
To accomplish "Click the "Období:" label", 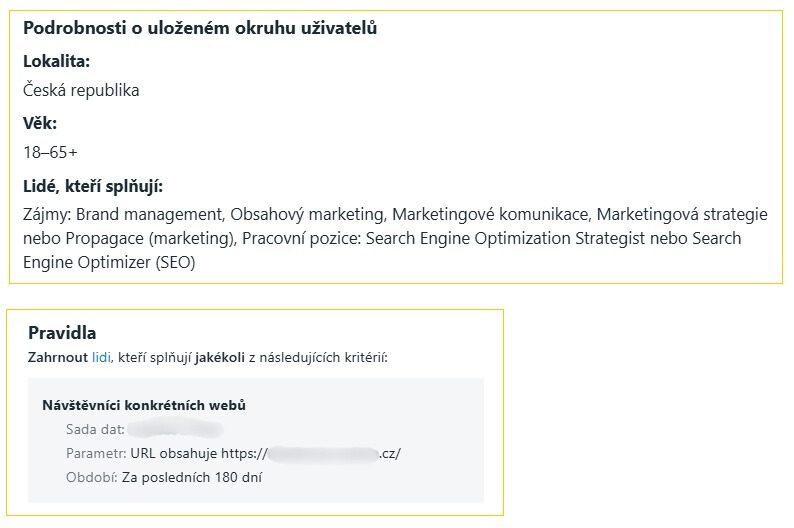I will (x=91, y=477).
